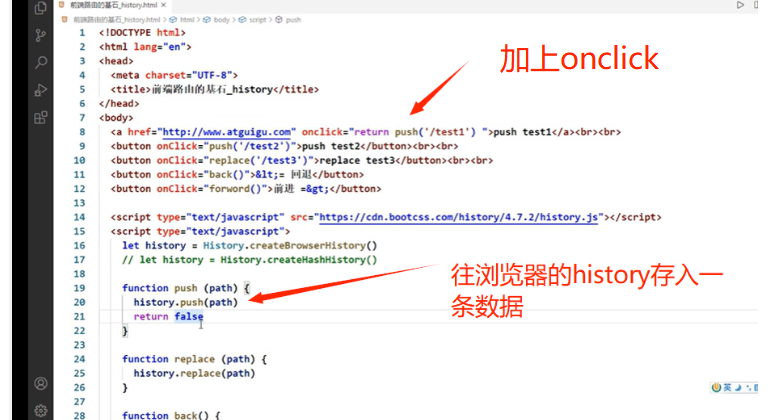Run the file with the play button
Screen dimensions: 770x420
point(740,5)
